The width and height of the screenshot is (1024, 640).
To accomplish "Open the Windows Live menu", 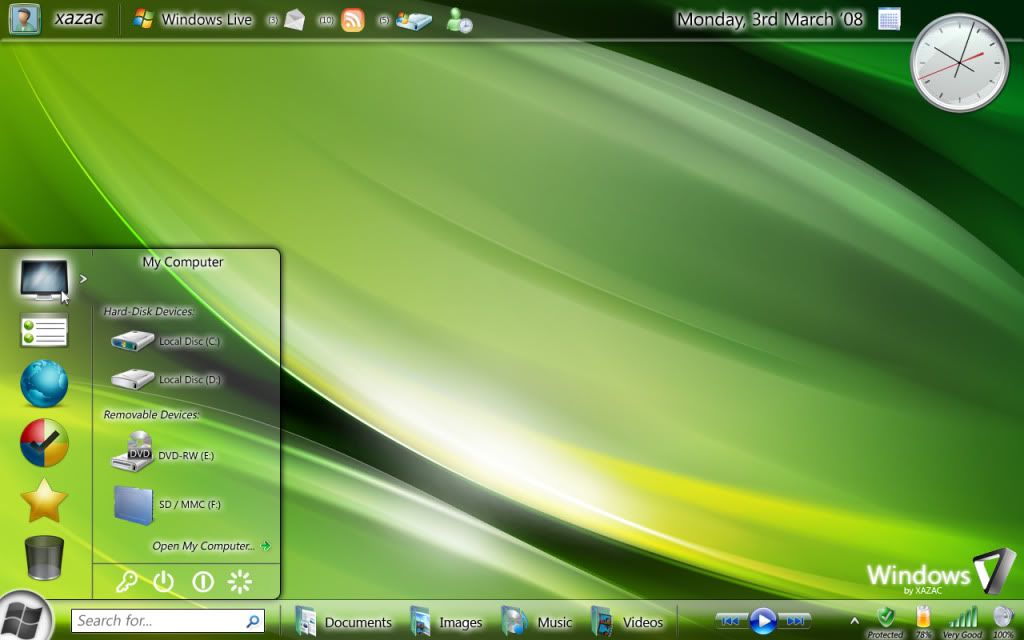I will (194, 19).
